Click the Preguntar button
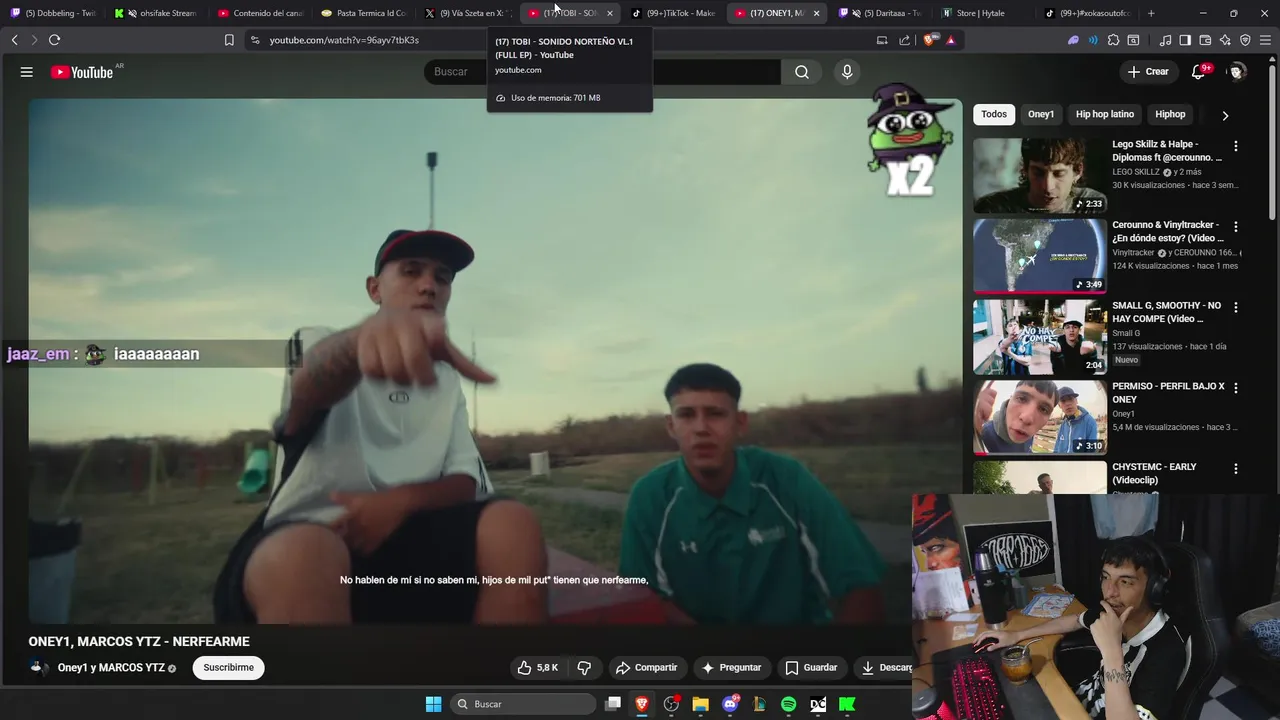 731,667
